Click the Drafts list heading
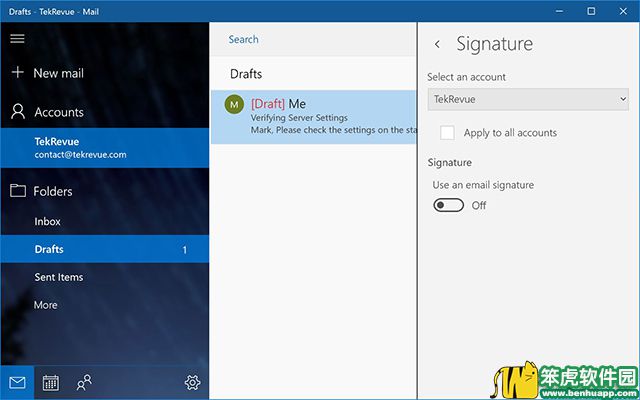The image size is (640, 400). (x=246, y=74)
